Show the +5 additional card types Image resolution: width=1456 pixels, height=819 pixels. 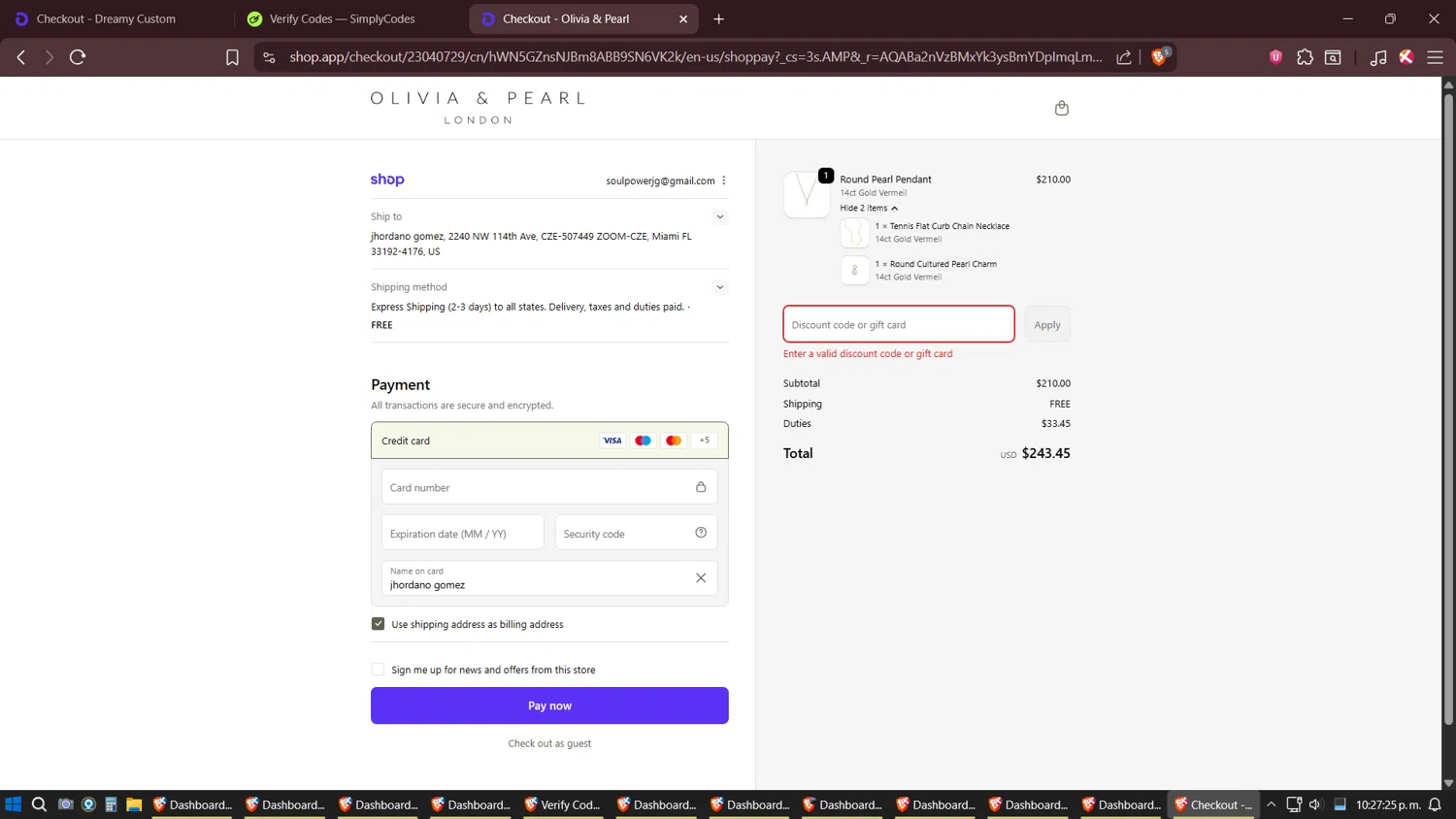tap(705, 441)
